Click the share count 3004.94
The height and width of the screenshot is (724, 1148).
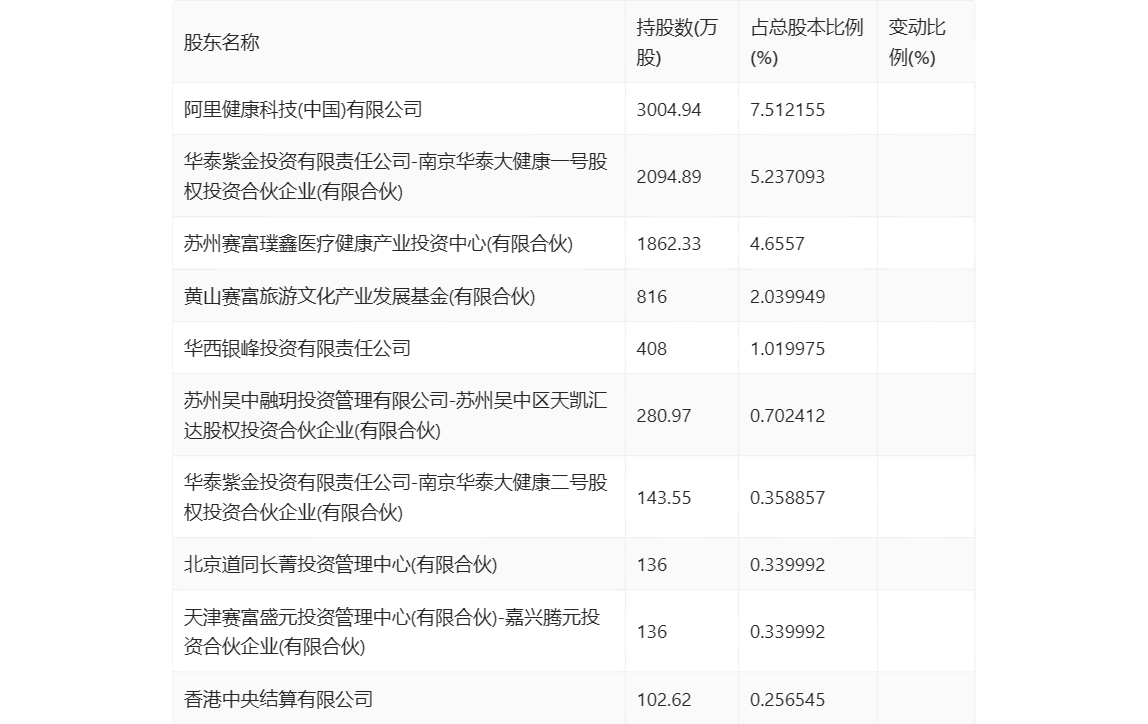tap(668, 110)
